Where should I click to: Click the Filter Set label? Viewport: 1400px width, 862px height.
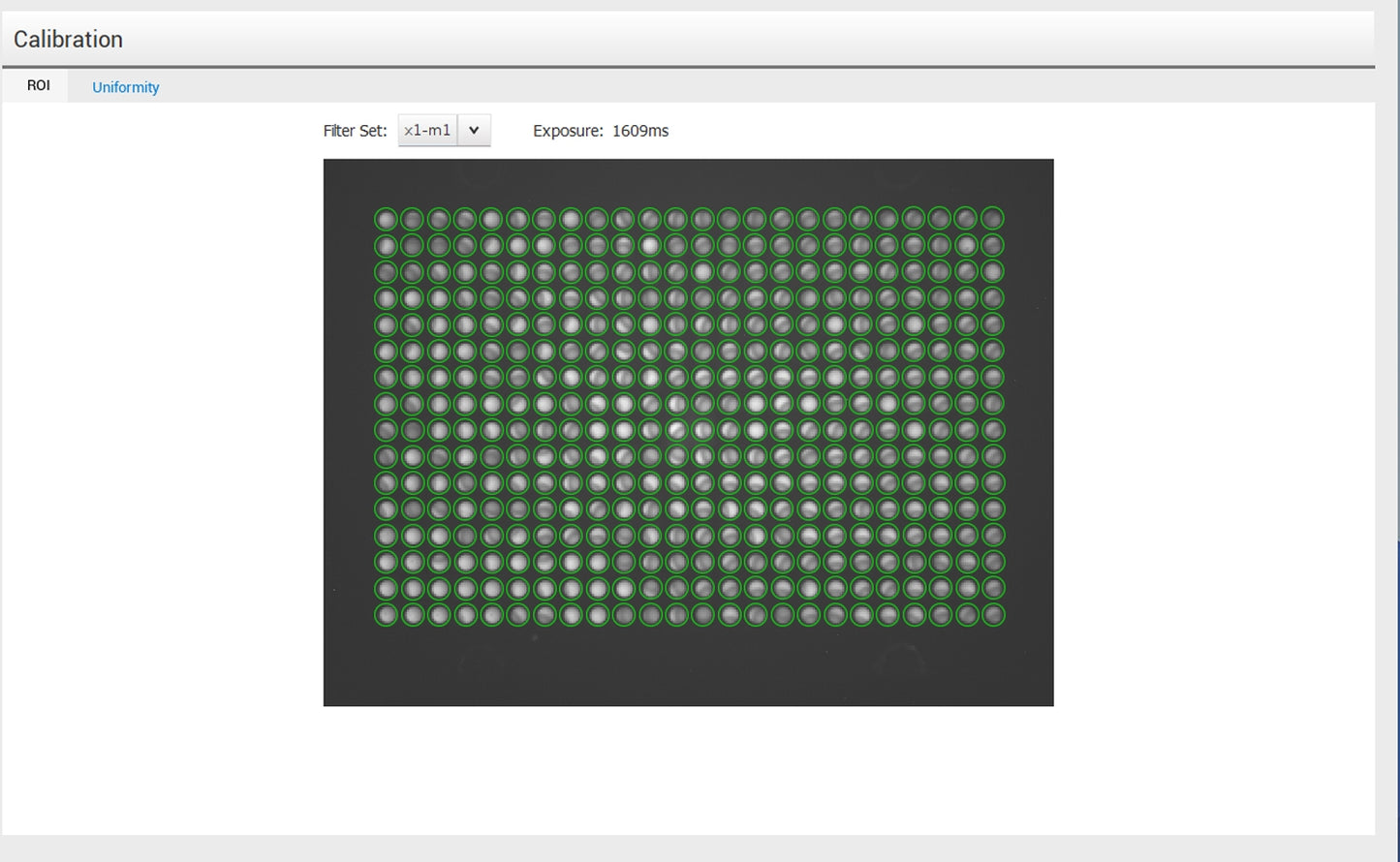[x=355, y=131]
